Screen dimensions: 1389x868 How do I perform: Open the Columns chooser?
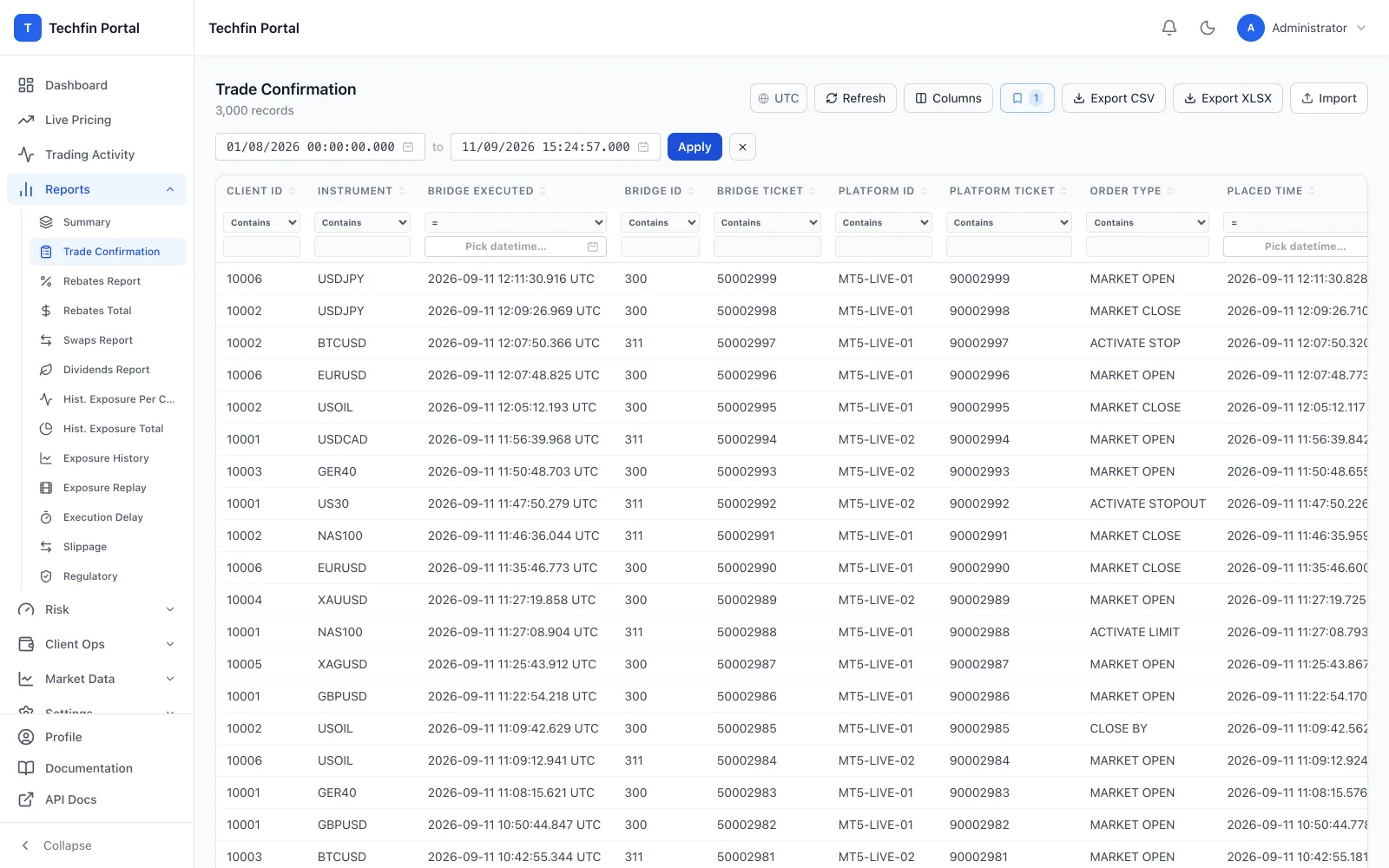coord(948,98)
